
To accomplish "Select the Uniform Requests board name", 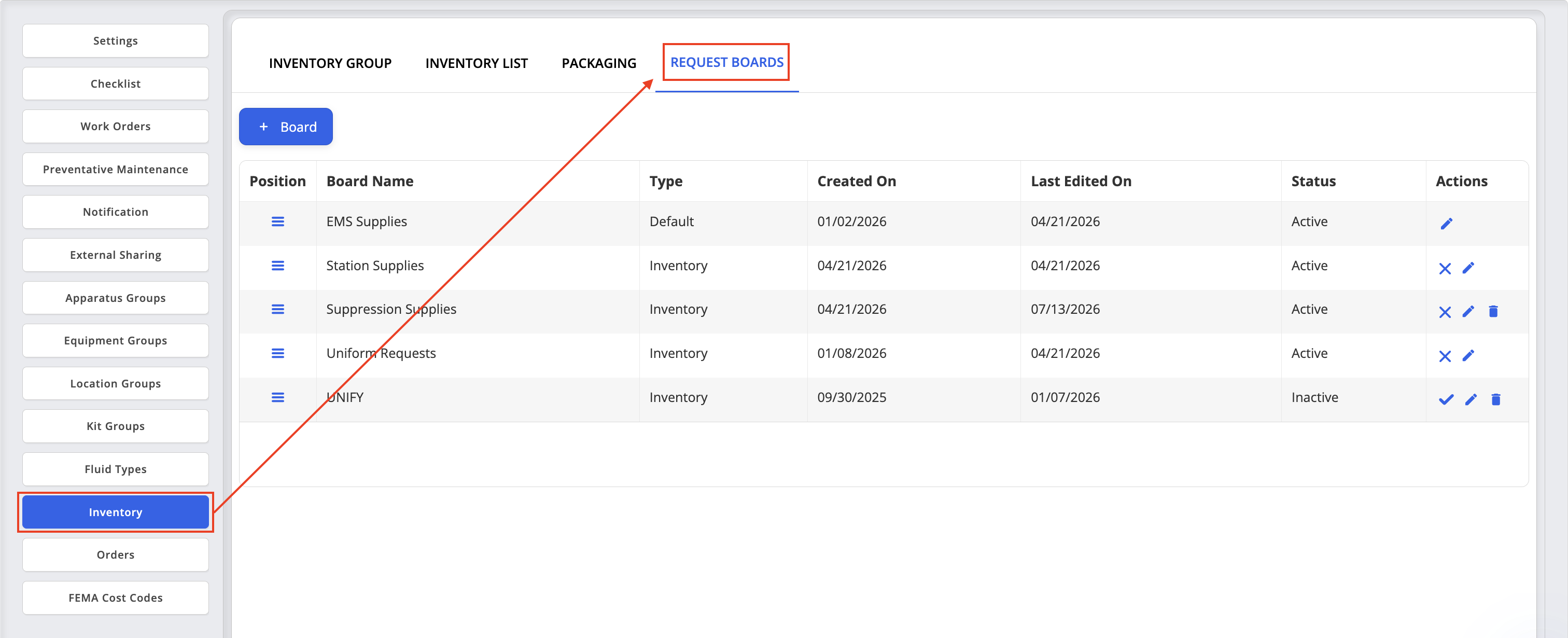I will click(381, 353).
